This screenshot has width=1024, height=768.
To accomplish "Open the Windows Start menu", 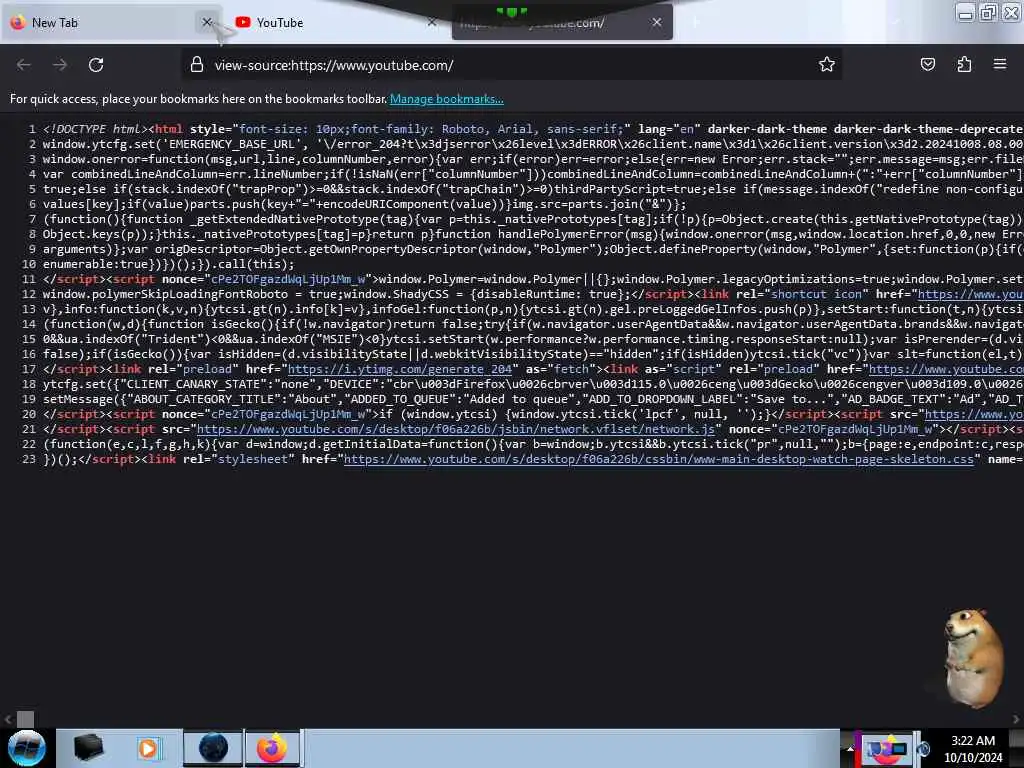I will click(27, 748).
